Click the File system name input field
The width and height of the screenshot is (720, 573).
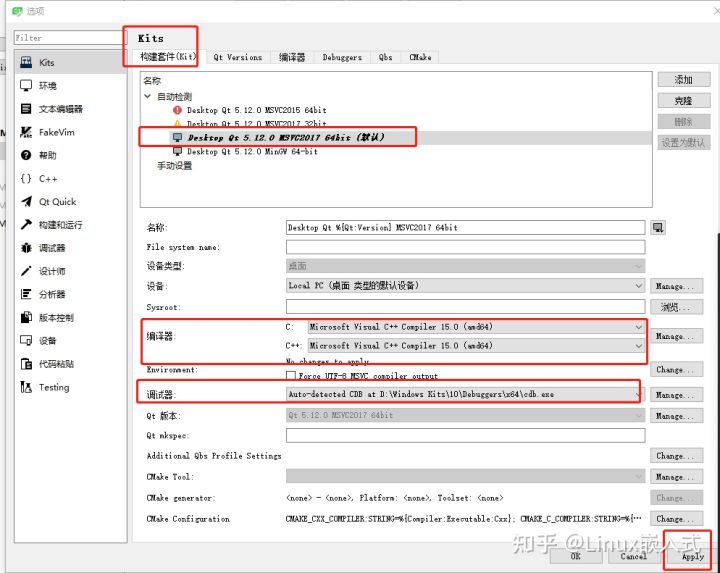(465, 247)
